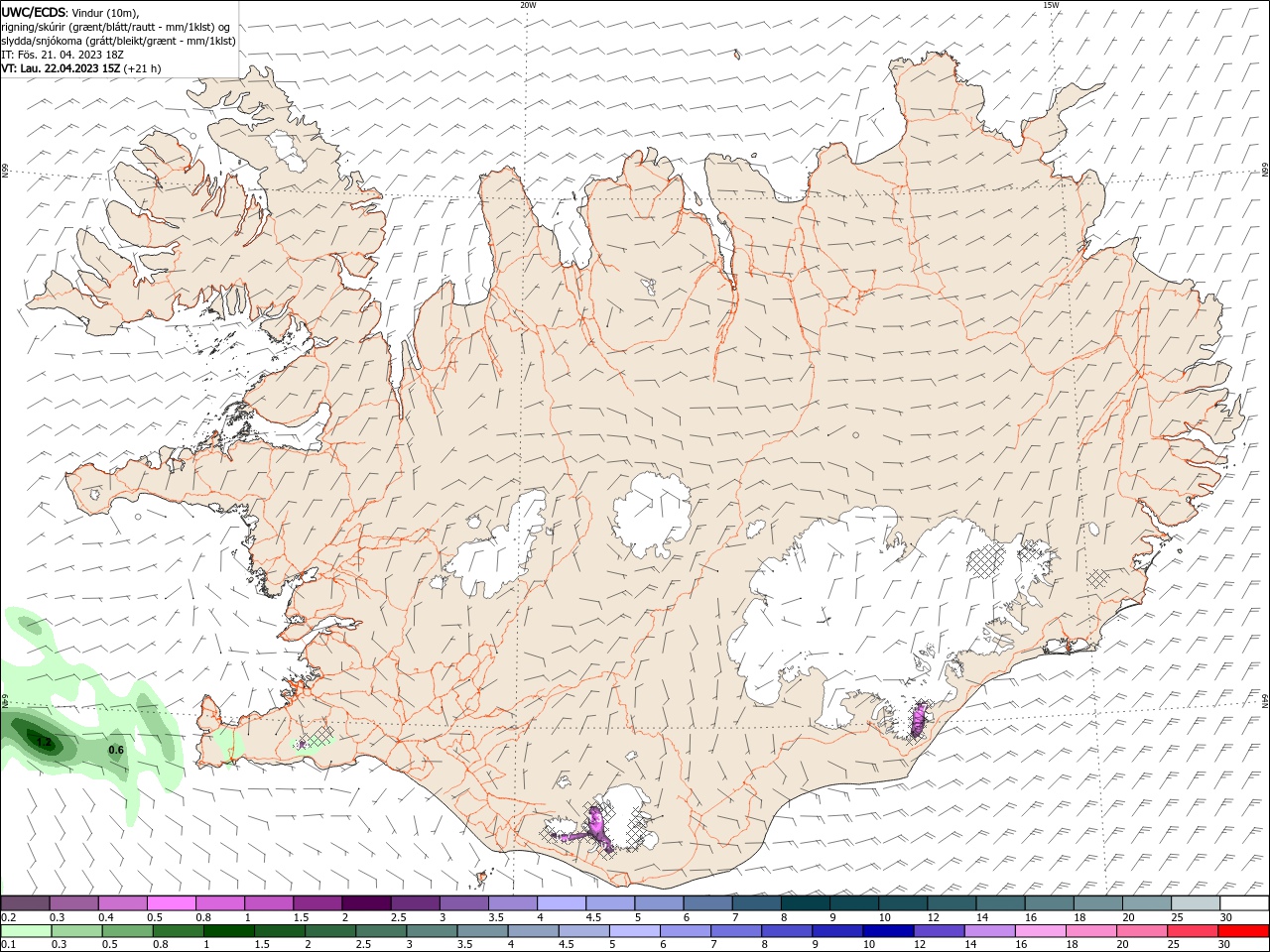The height and width of the screenshot is (952, 1270).
Task: Click the snow legend label '2.5'
Action: pyautogui.click(x=398, y=917)
